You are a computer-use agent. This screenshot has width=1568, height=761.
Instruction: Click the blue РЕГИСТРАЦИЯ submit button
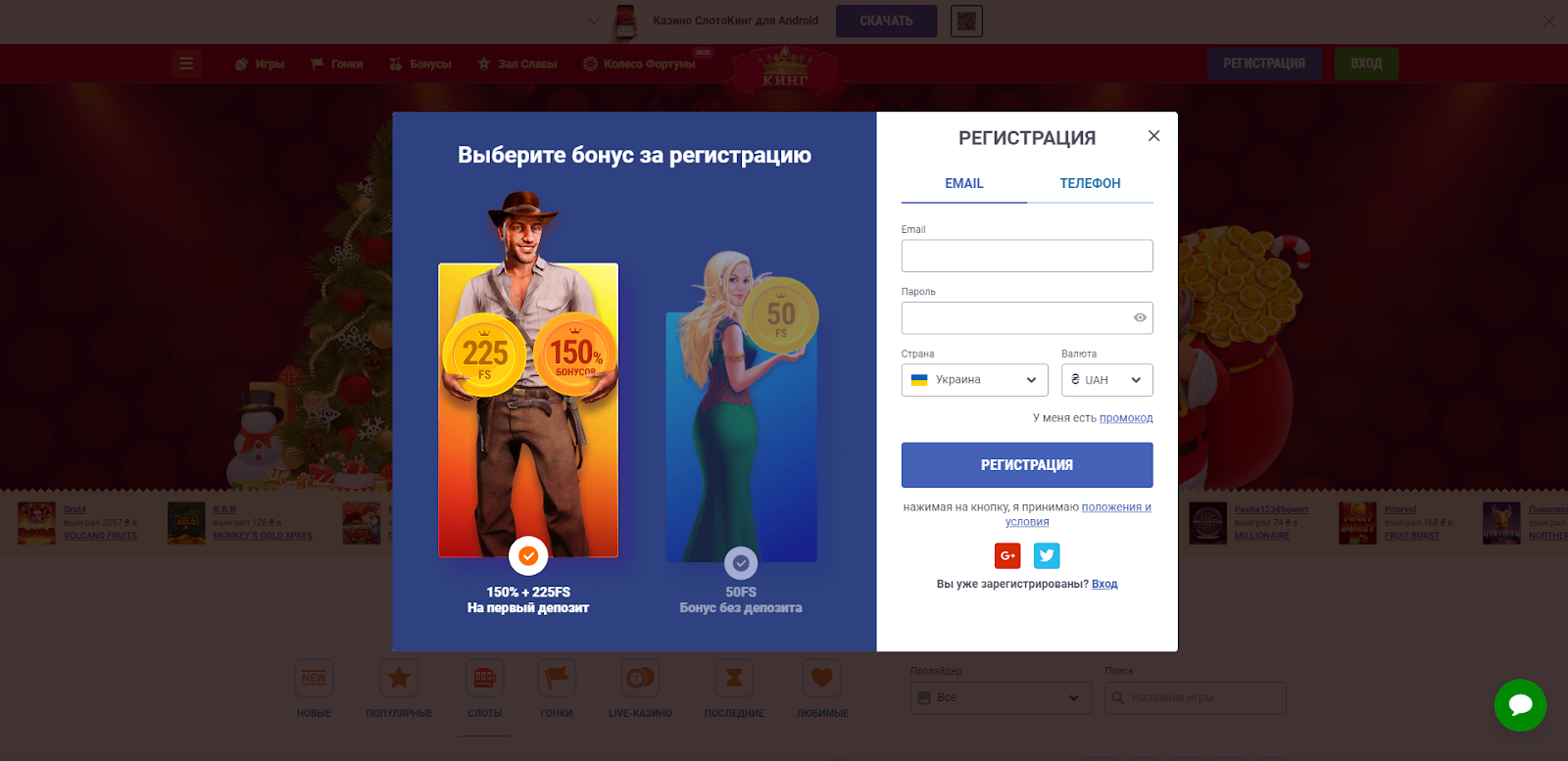tap(1027, 465)
